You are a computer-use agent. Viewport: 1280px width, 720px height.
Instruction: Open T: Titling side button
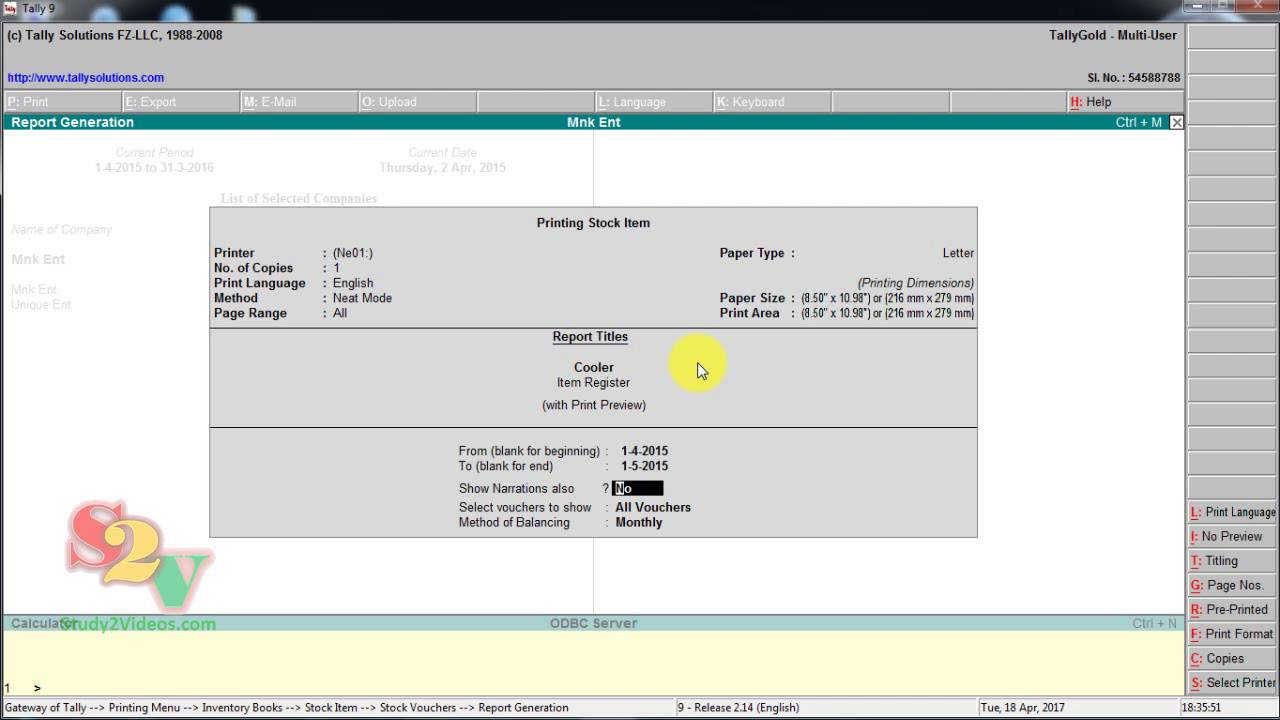1233,561
